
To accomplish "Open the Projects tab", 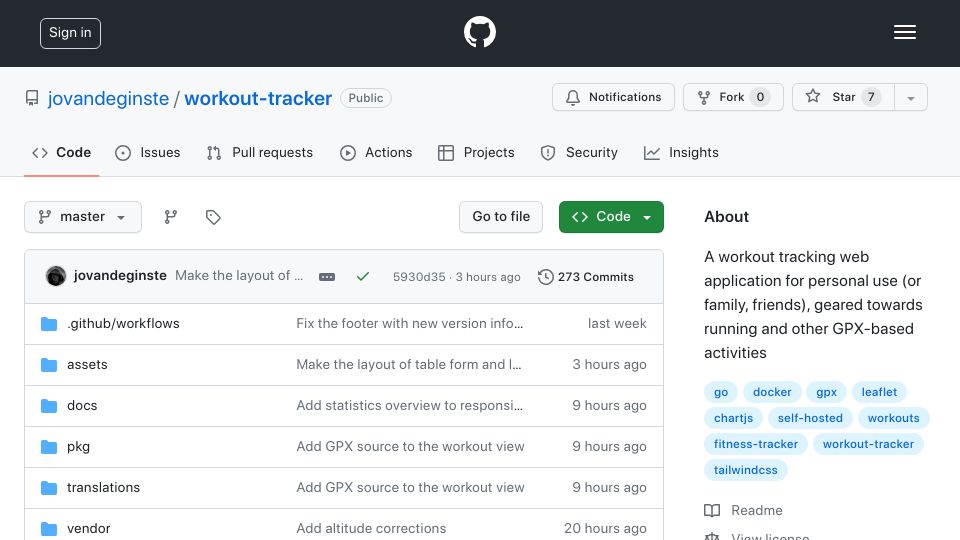I will 476,152.
